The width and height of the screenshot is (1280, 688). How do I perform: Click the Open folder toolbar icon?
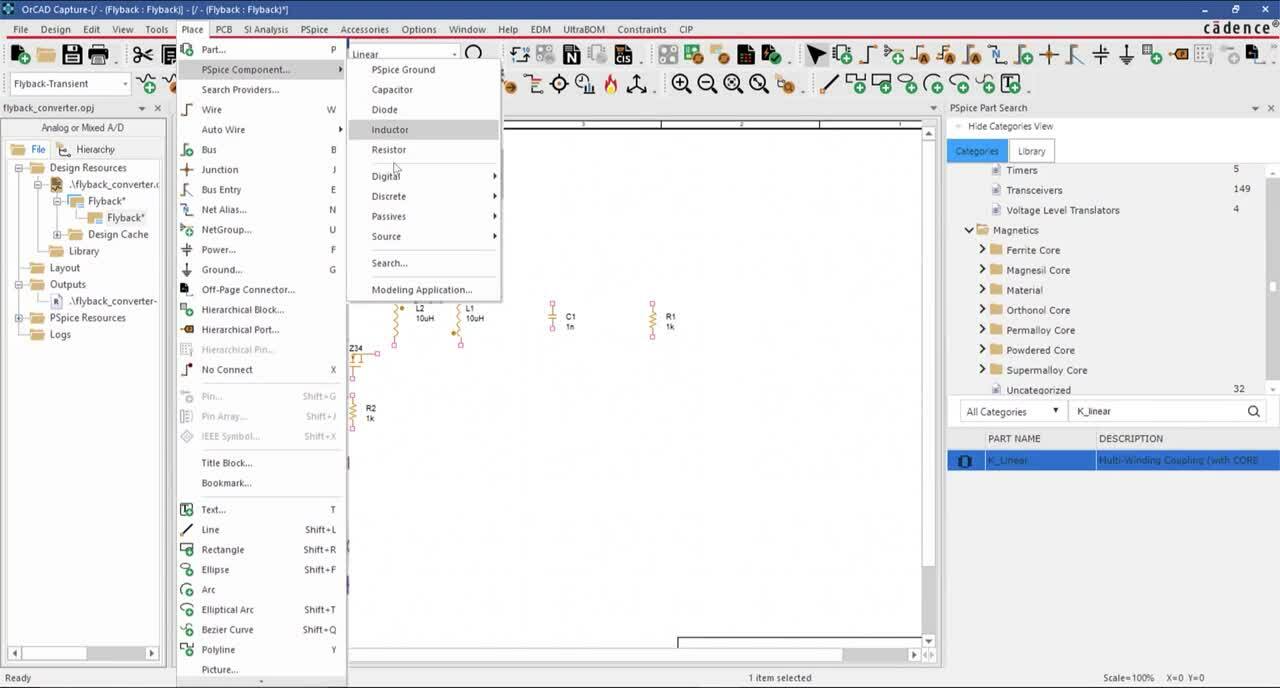[x=46, y=54]
